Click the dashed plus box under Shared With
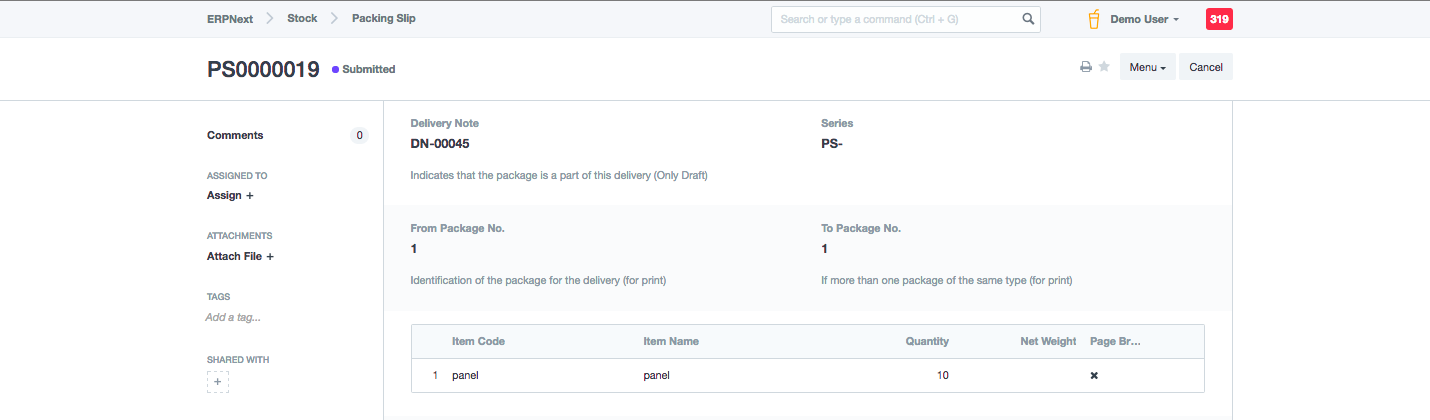 (x=218, y=381)
